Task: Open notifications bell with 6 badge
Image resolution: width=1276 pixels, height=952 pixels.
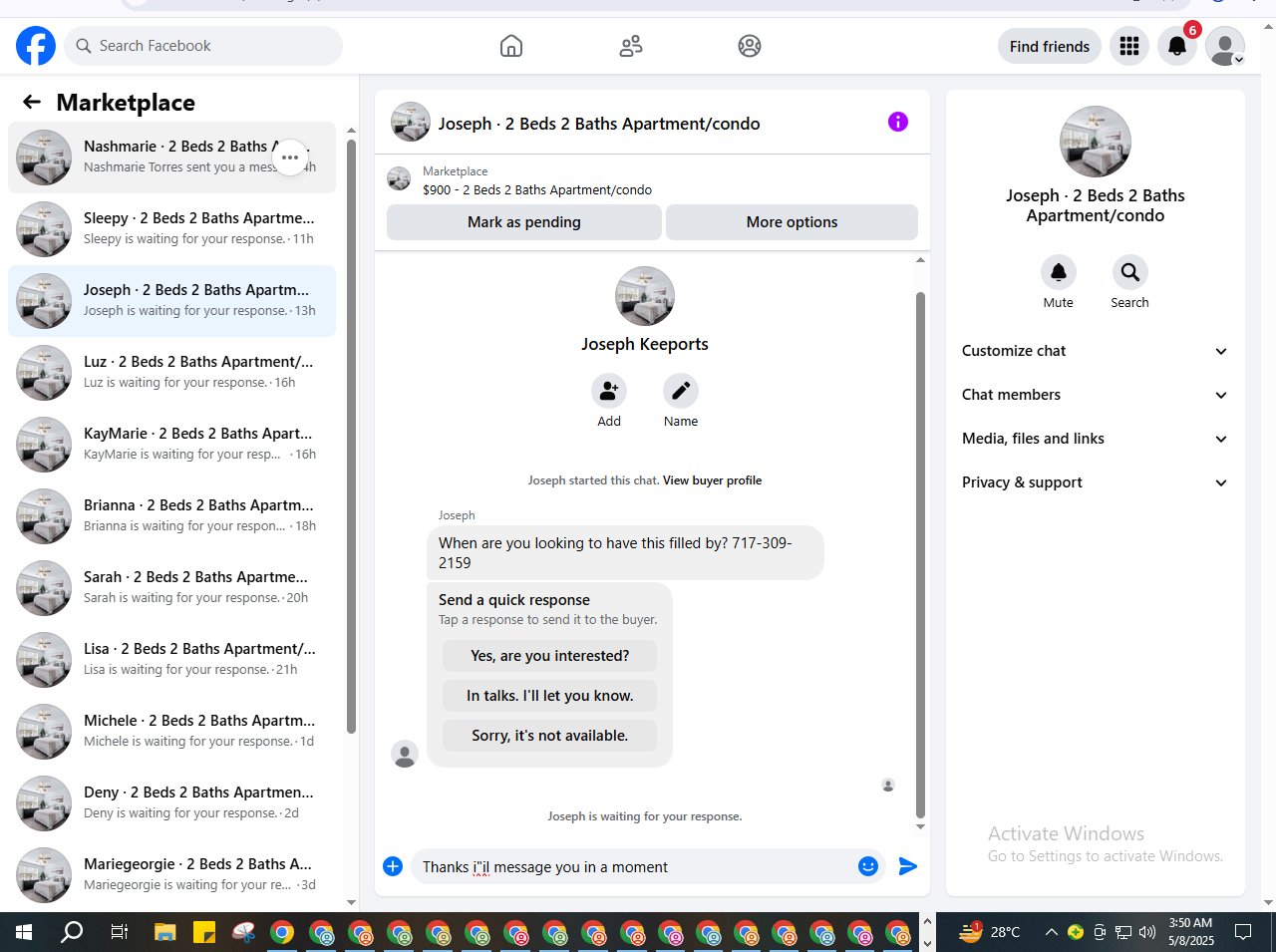Action: [1177, 46]
